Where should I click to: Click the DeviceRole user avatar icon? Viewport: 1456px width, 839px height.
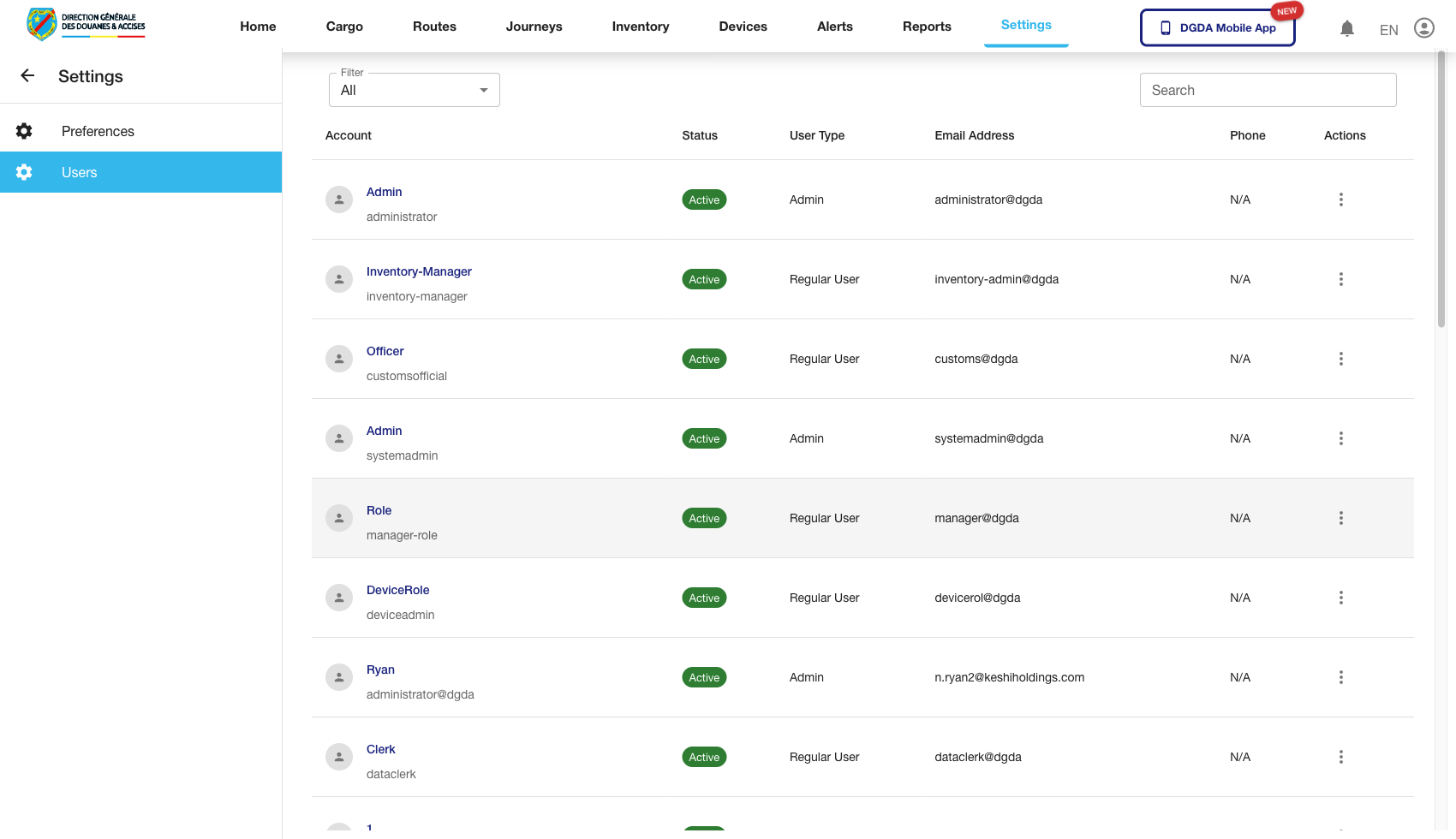[338, 598]
